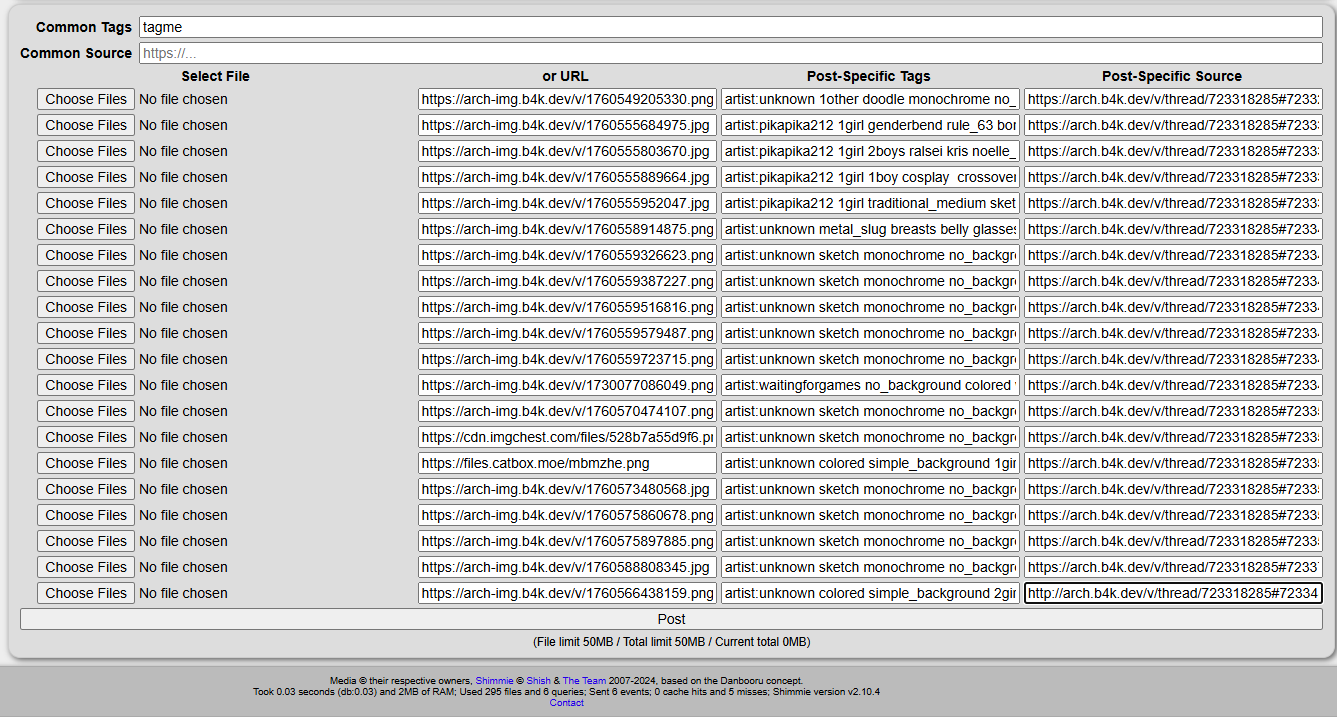The image size is (1337, 717).
Task: Click the 'Post-Specific Source' column header
Action: click(x=1172, y=76)
